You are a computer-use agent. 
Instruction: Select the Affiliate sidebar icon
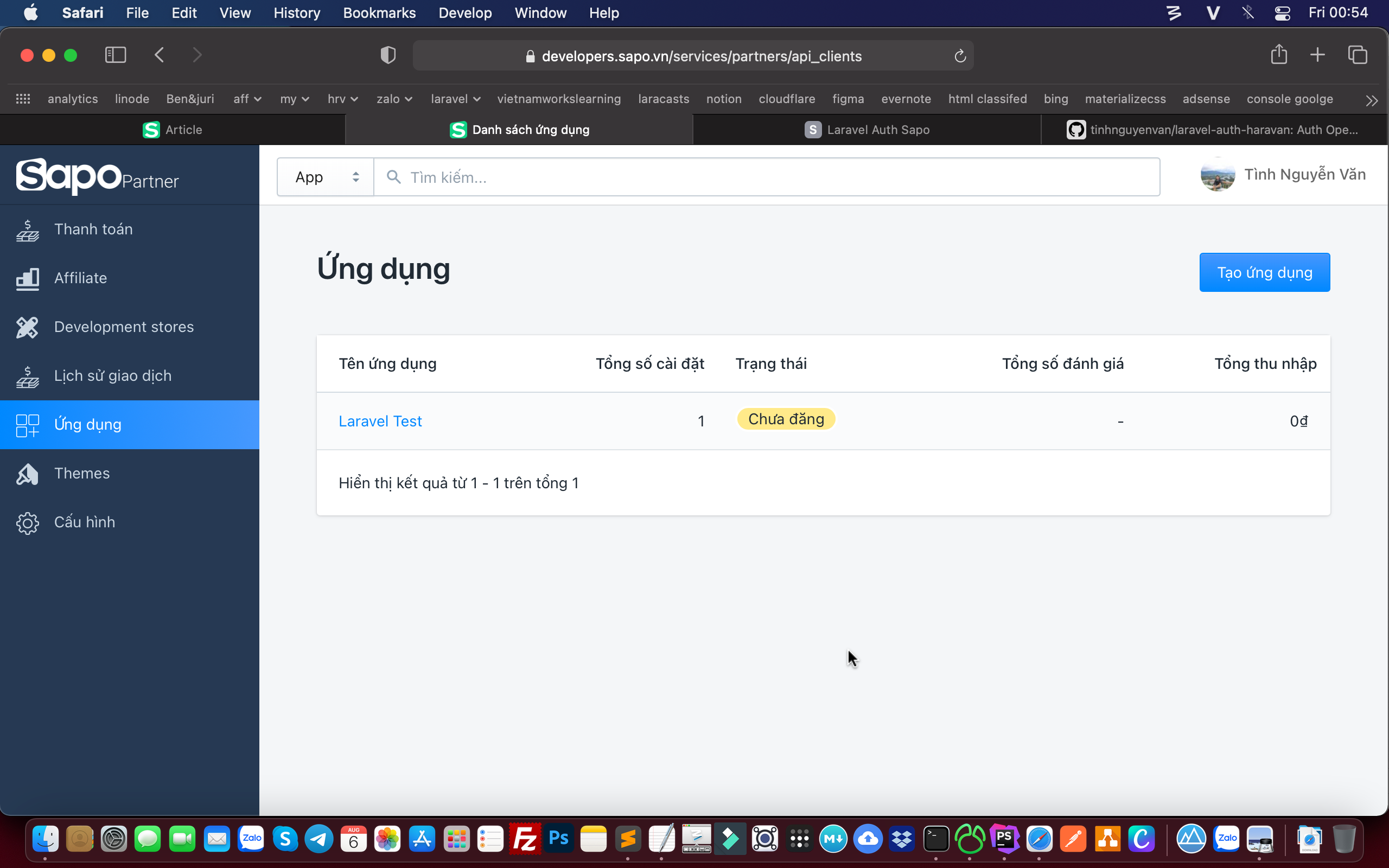tap(27, 278)
